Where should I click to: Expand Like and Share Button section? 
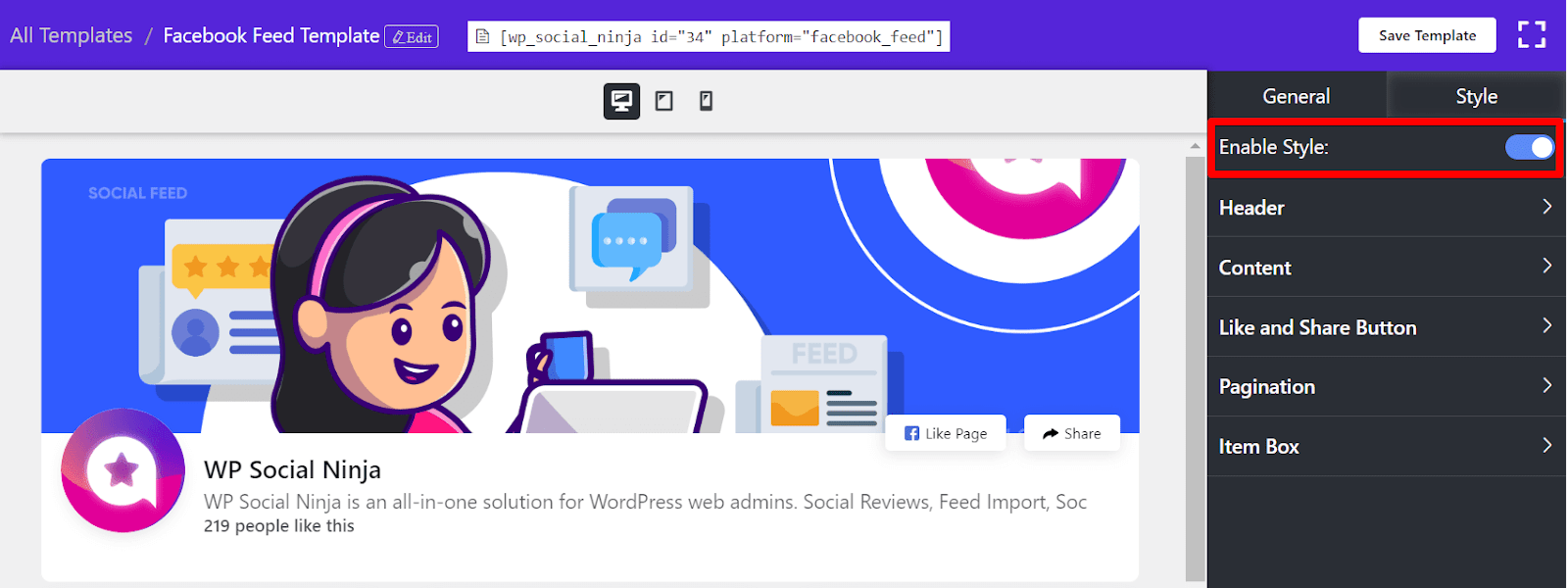[x=1386, y=327]
